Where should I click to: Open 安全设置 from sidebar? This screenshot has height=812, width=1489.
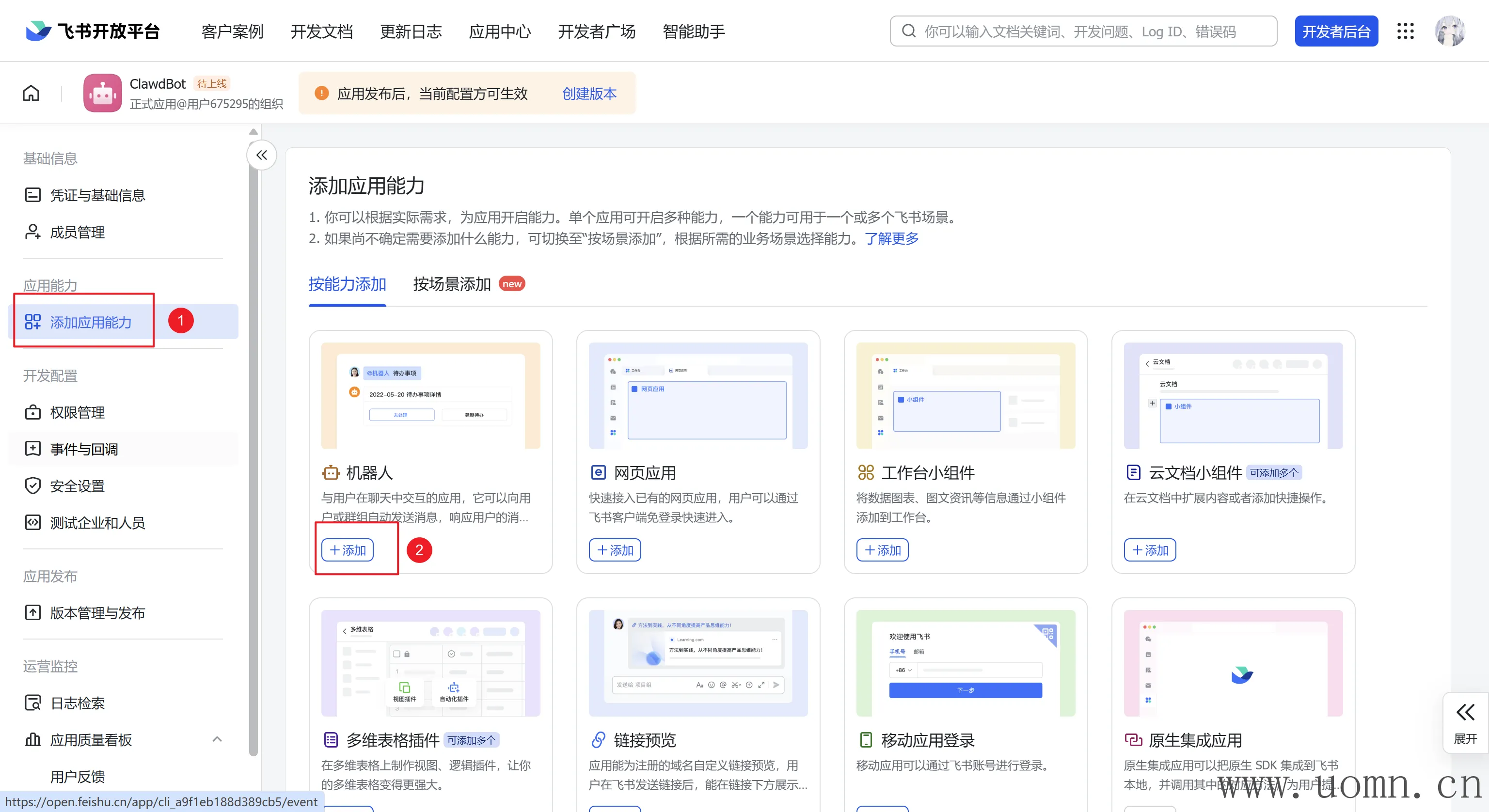tap(77, 486)
